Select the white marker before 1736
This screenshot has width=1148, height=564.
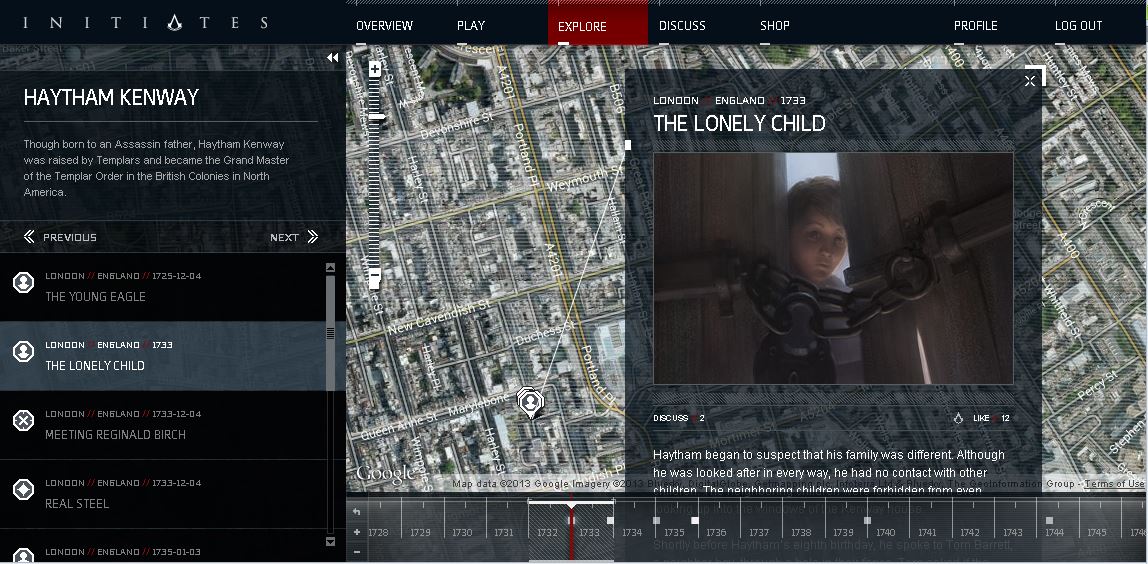click(x=695, y=521)
